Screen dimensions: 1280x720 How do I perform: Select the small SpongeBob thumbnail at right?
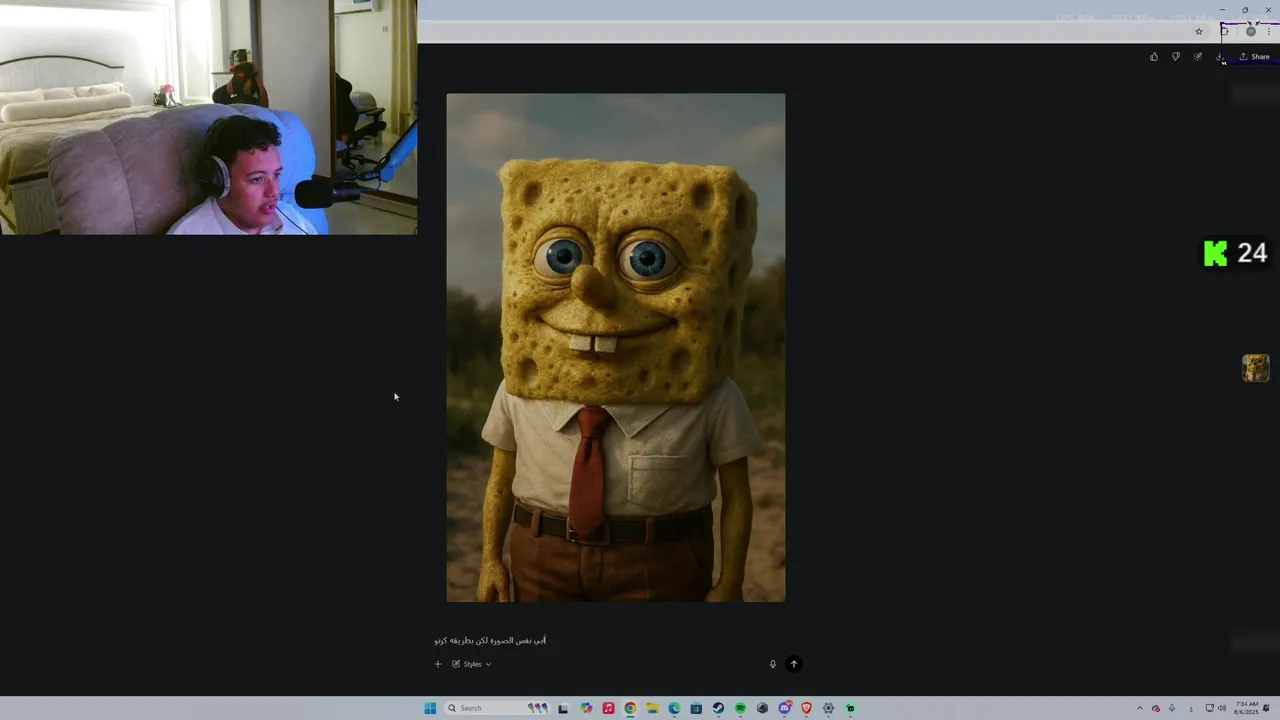pos(1256,368)
